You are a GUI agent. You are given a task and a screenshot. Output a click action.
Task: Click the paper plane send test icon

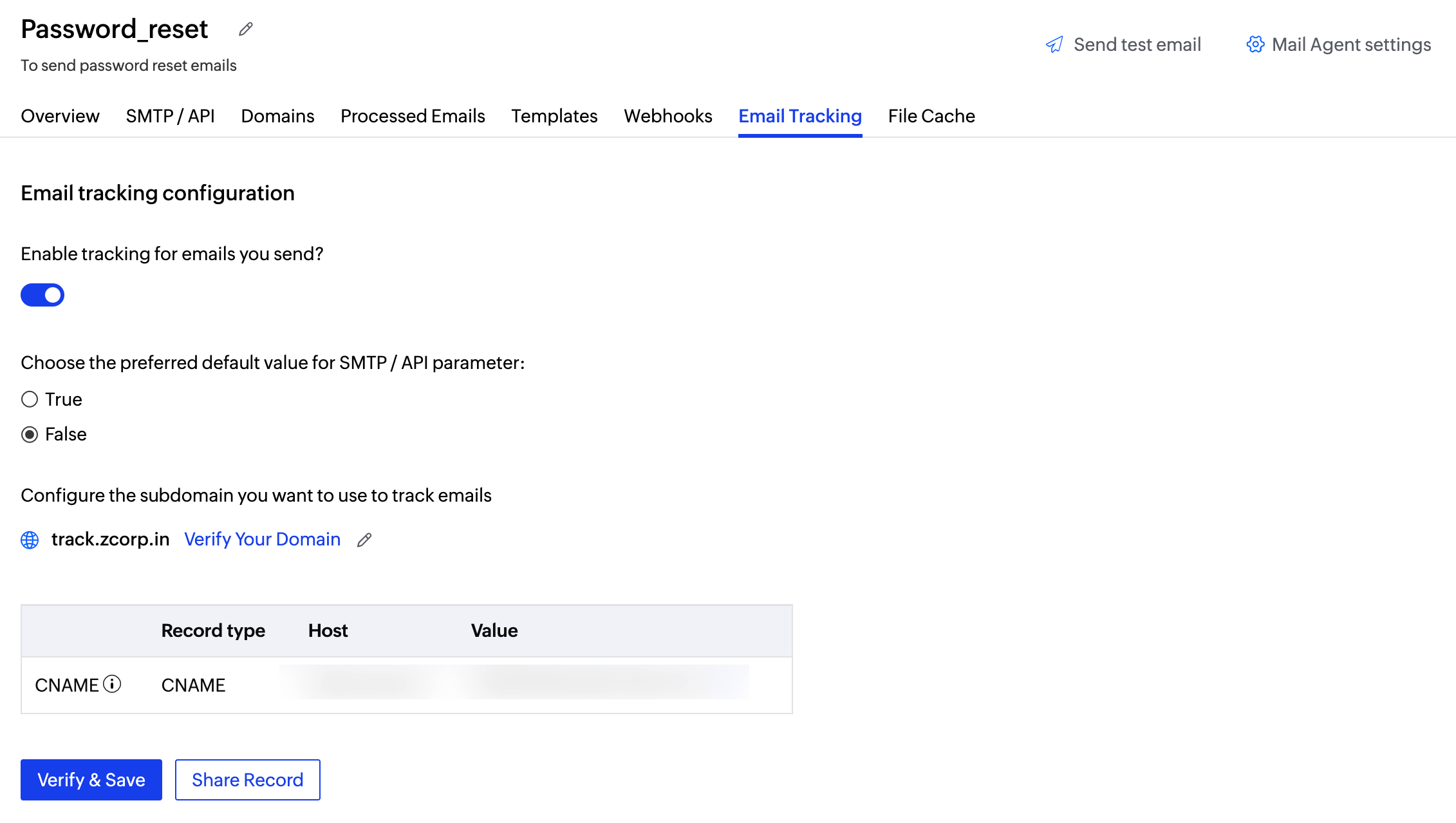coord(1054,44)
